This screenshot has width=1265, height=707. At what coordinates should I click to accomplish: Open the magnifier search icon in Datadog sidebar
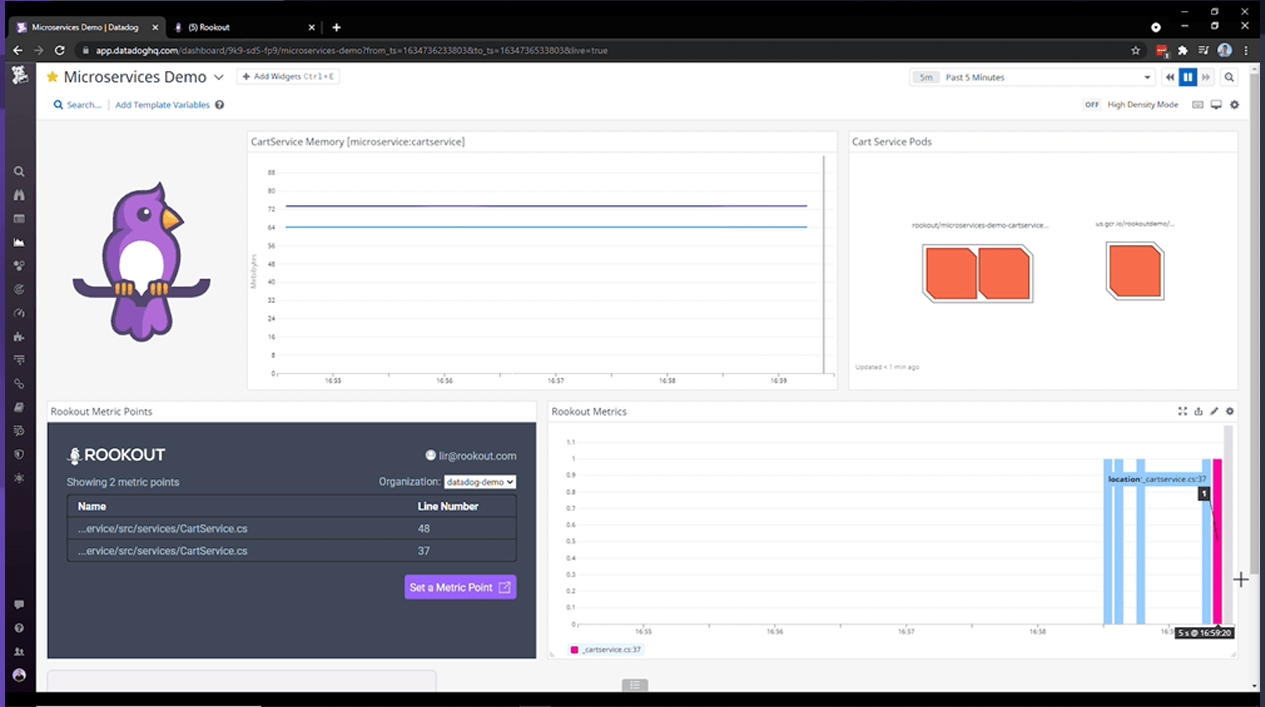tap(19, 171)
